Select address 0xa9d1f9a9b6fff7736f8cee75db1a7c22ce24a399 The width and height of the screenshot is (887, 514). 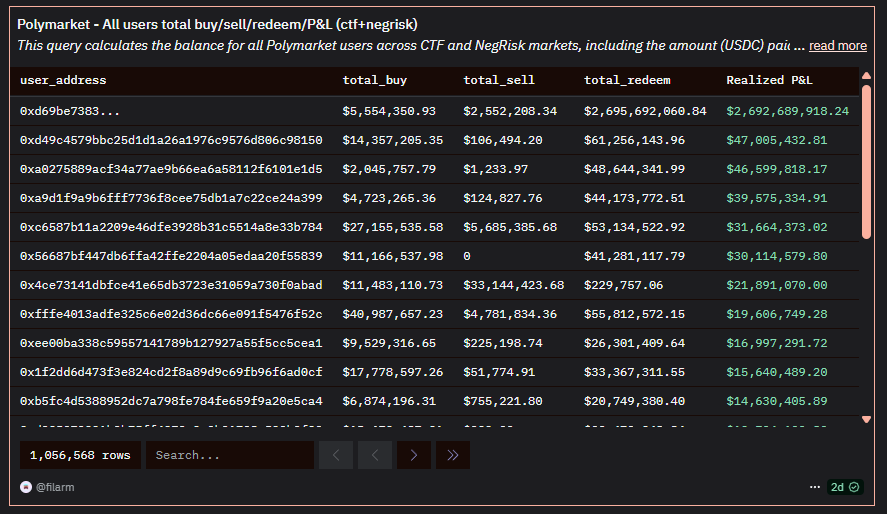pos(171,198)
